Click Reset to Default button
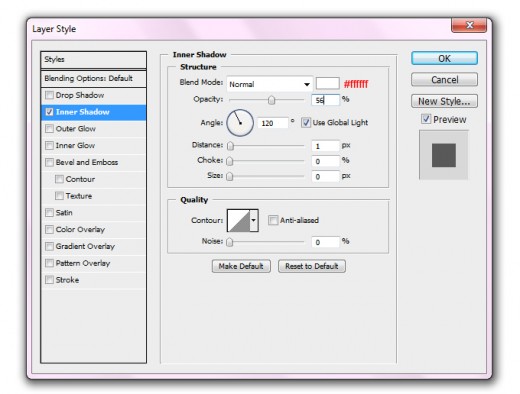This screenshot has width=520, height=394. (x=312, y=266)
